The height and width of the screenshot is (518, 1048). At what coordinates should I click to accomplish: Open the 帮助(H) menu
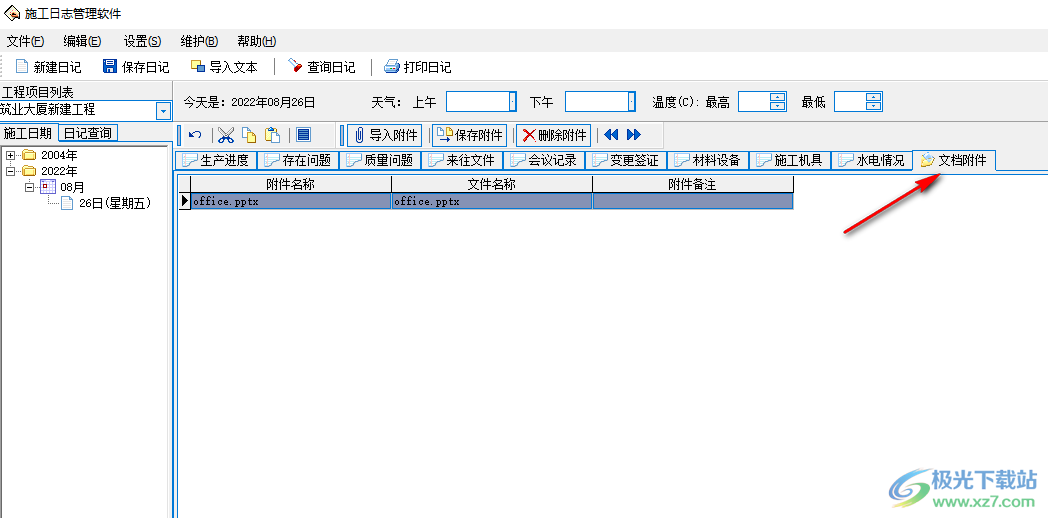(x=257, y=41)
